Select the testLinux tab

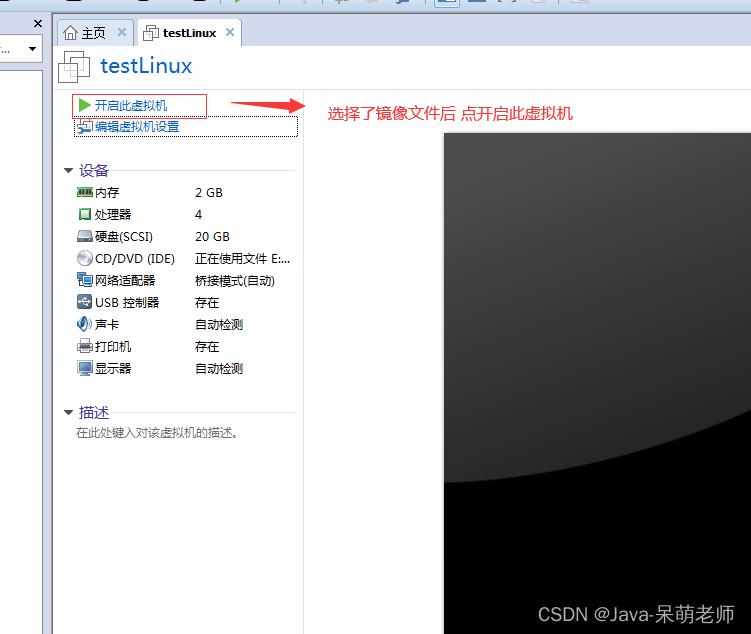tap(189, 33)
